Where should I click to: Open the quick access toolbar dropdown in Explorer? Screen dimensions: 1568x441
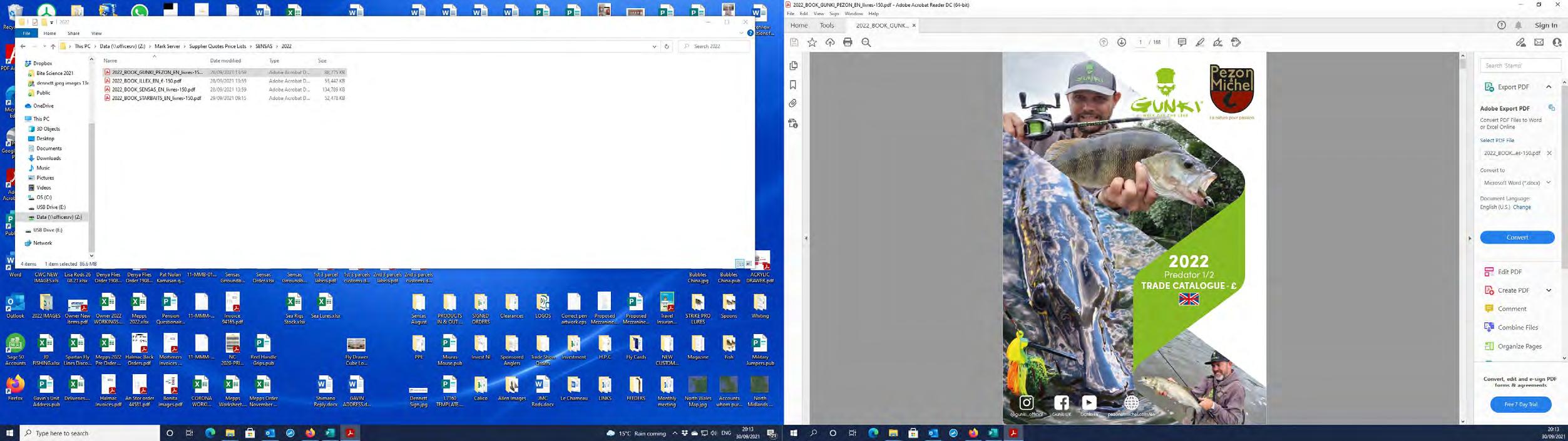(x=51, y=22)
